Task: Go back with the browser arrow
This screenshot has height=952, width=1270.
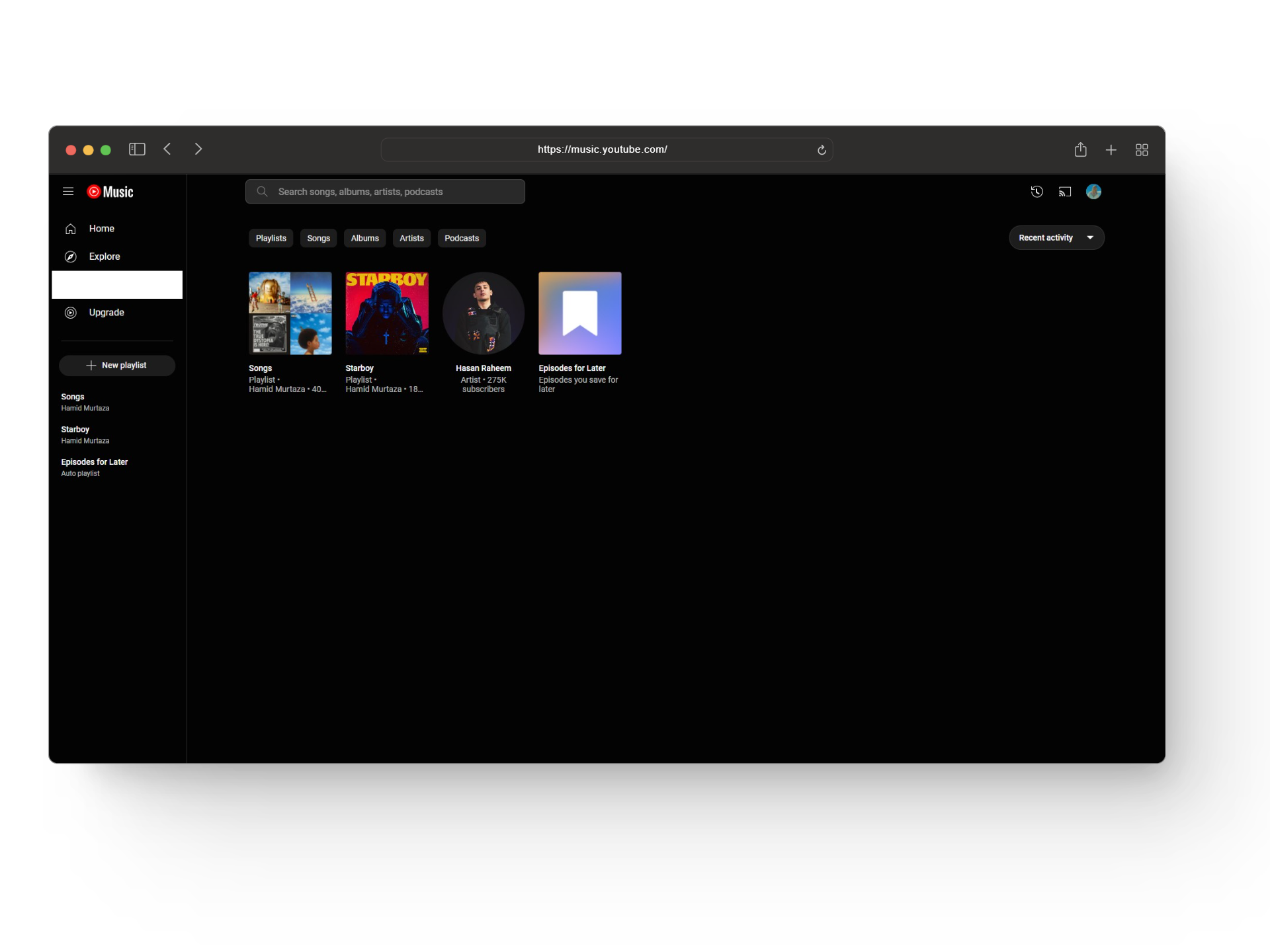Action: coord(167,149)
